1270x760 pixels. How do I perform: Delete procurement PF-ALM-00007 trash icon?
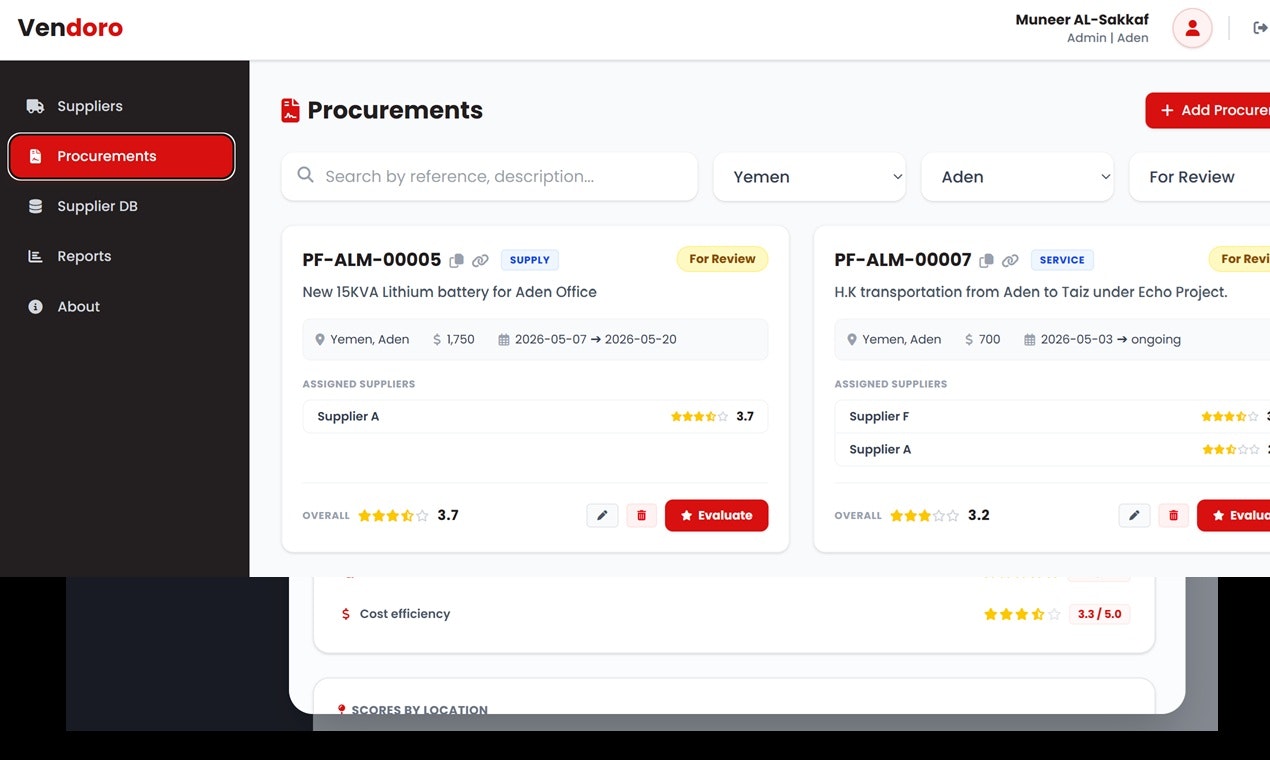tap(1174, 515)
